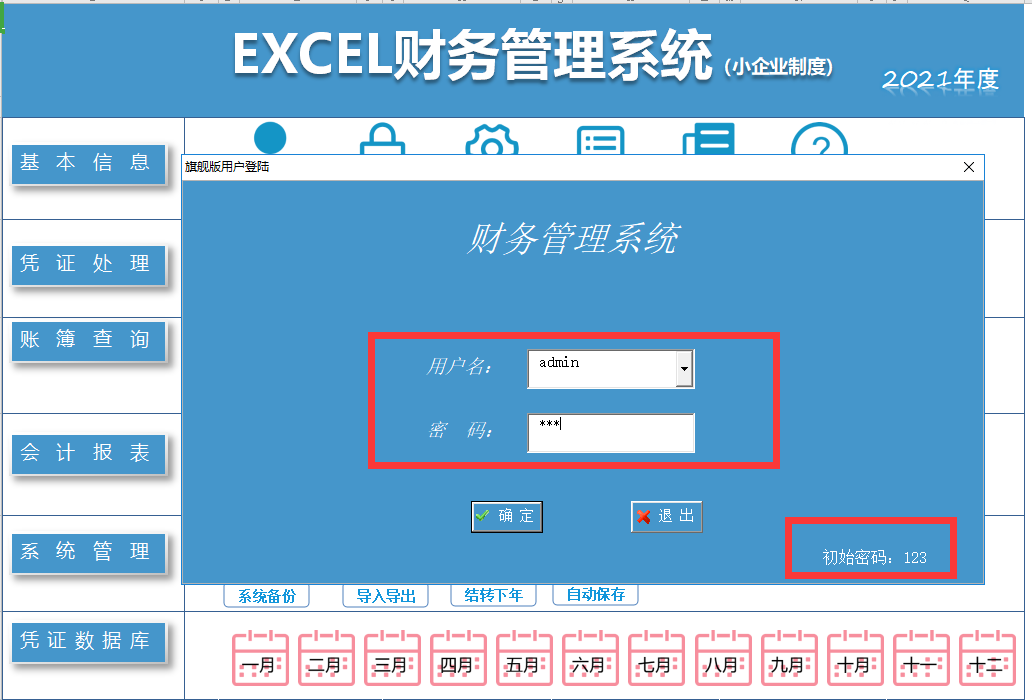Click the 六月 calendar icon

590,659
